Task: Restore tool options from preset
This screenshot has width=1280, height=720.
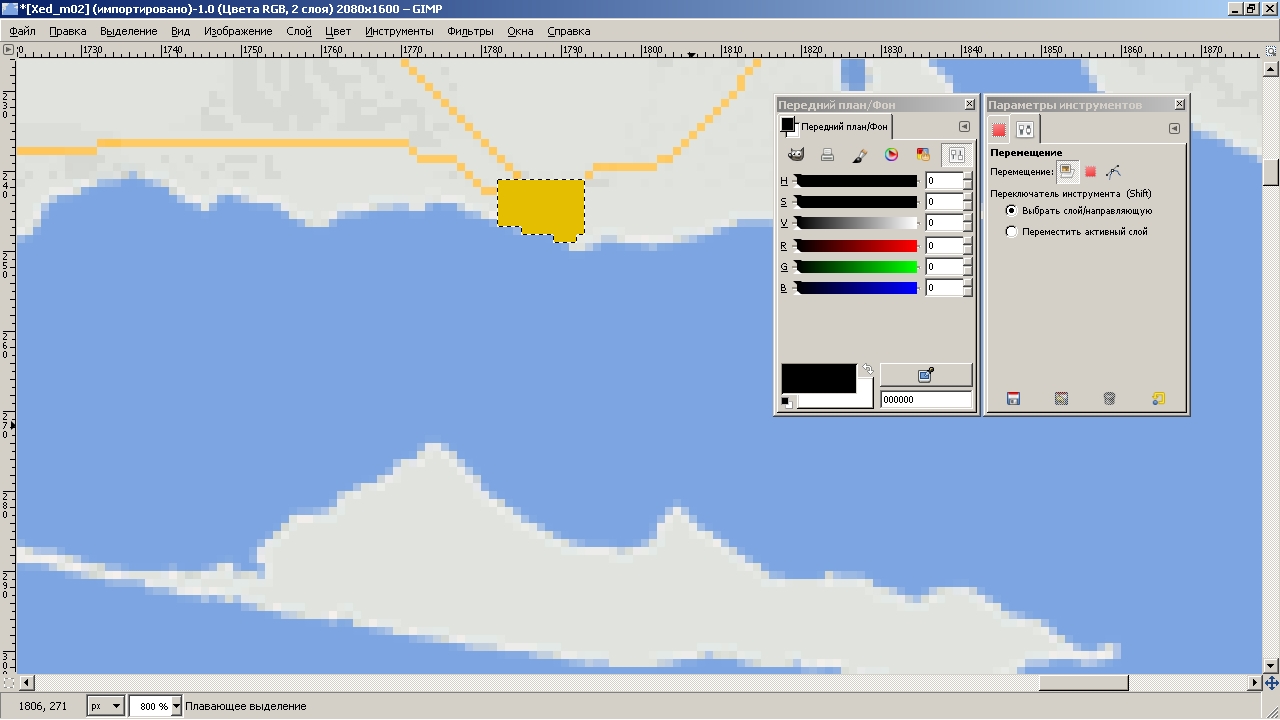Action: point(1062,399)
